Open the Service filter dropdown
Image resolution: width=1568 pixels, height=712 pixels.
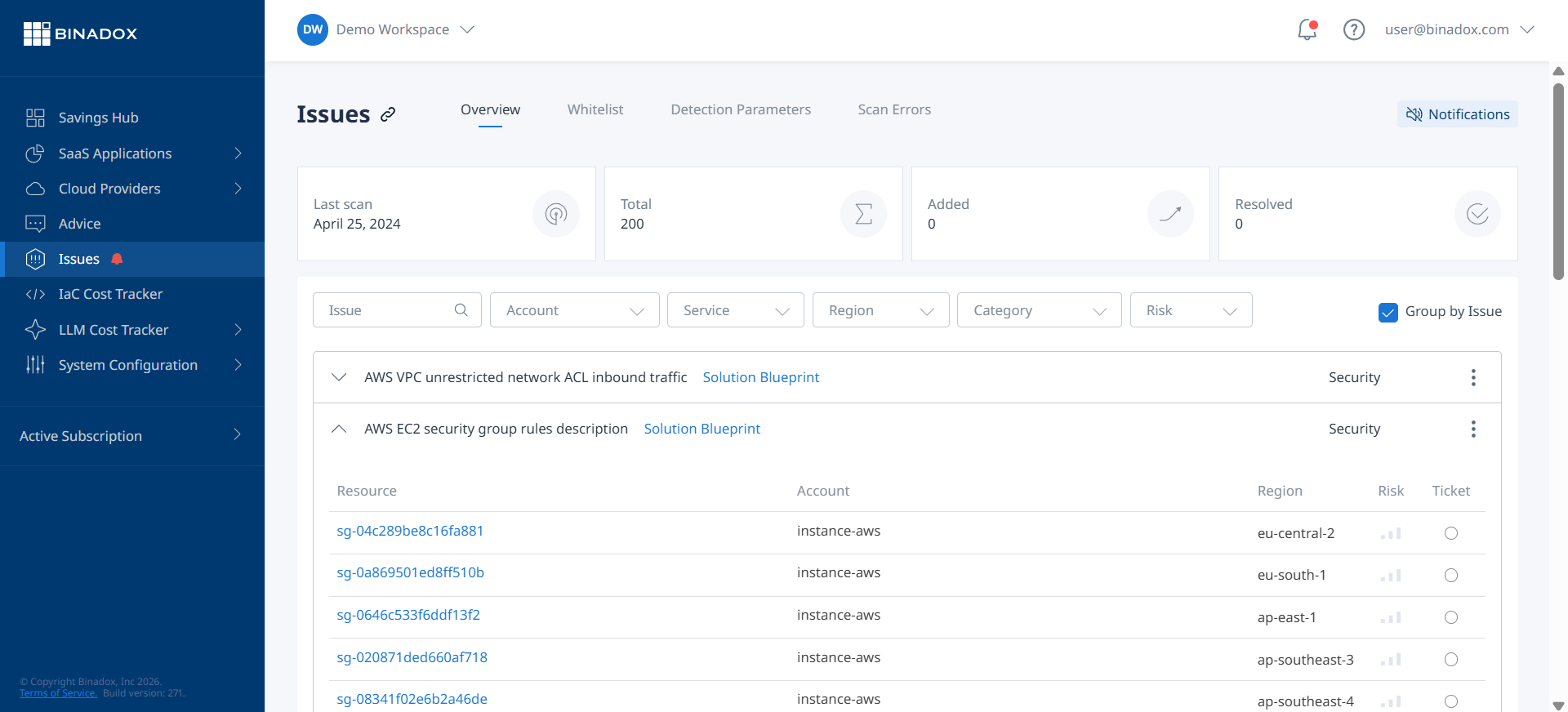(x=736, y=310)
